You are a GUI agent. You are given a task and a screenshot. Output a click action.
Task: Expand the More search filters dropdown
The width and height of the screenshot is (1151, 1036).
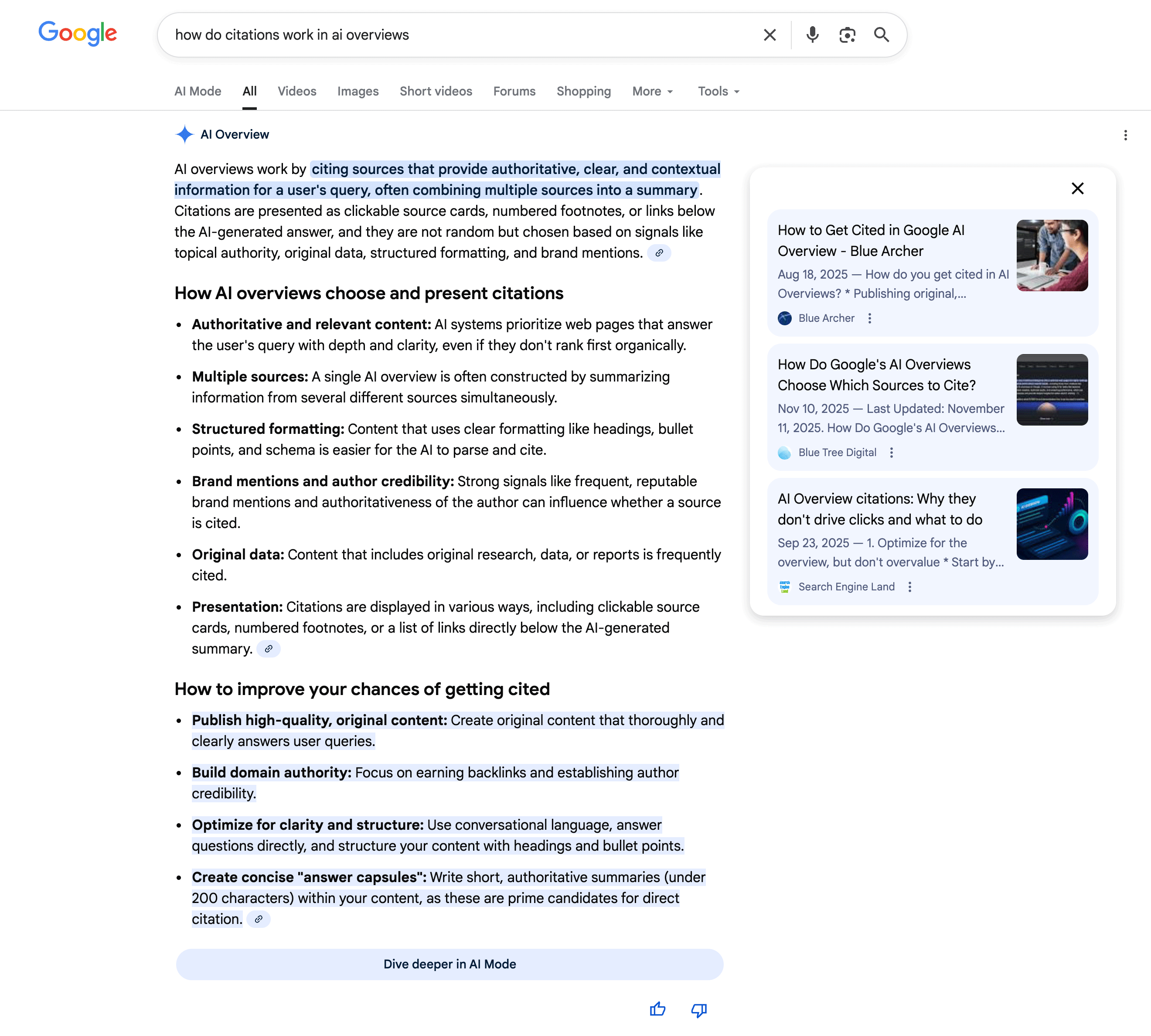[652, 92]
